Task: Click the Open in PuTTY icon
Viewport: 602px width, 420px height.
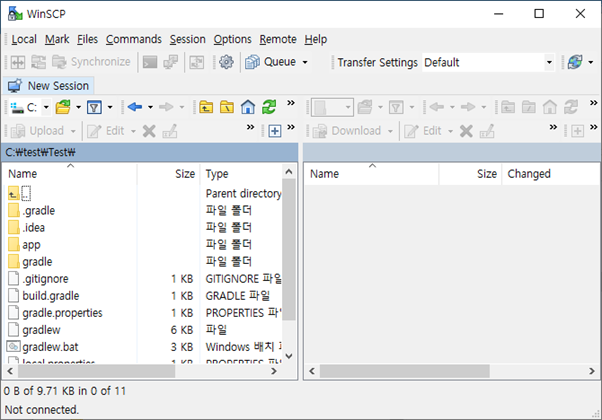Action: pos(171,62)
